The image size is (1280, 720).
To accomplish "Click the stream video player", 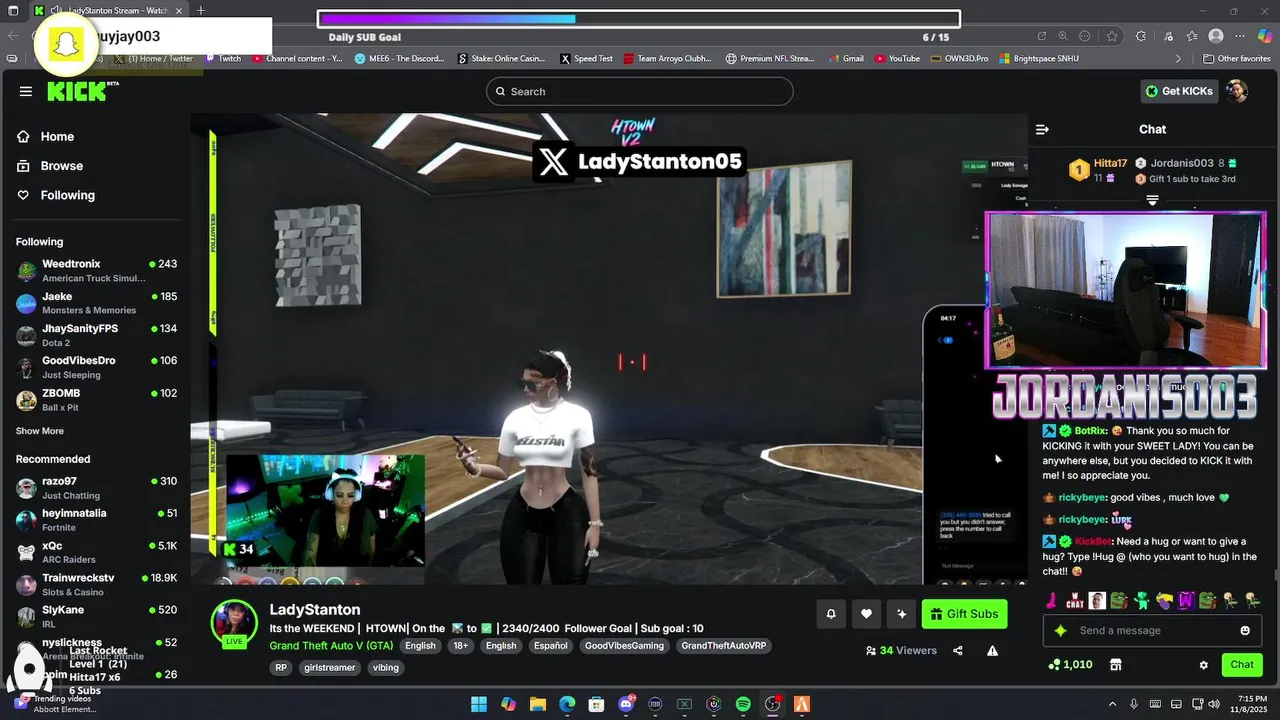I will pyautogui.click(x=609, y=349).
